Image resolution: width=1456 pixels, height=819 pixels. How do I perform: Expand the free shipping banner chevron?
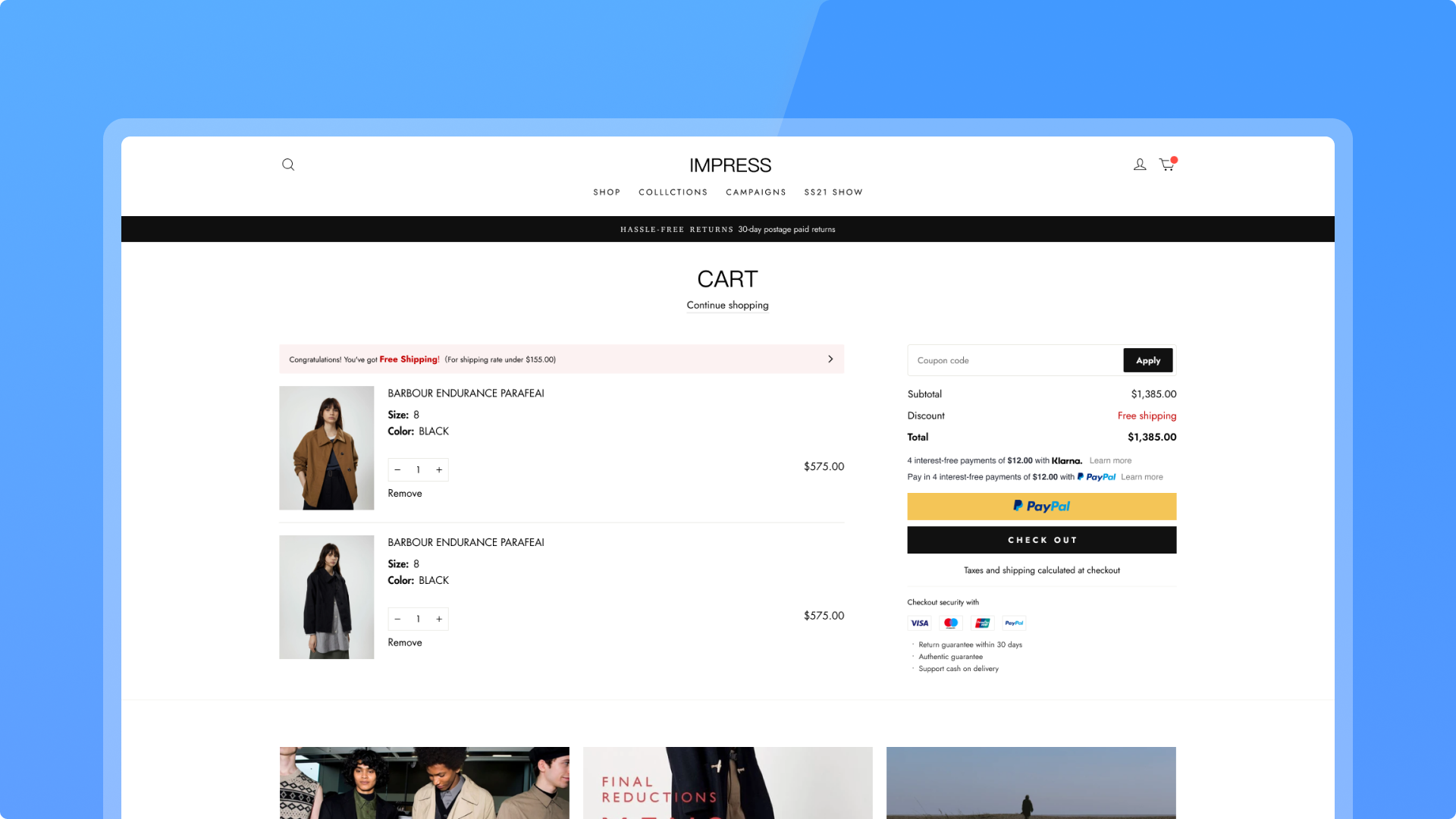pyautogui.click(x=830, y=359)
